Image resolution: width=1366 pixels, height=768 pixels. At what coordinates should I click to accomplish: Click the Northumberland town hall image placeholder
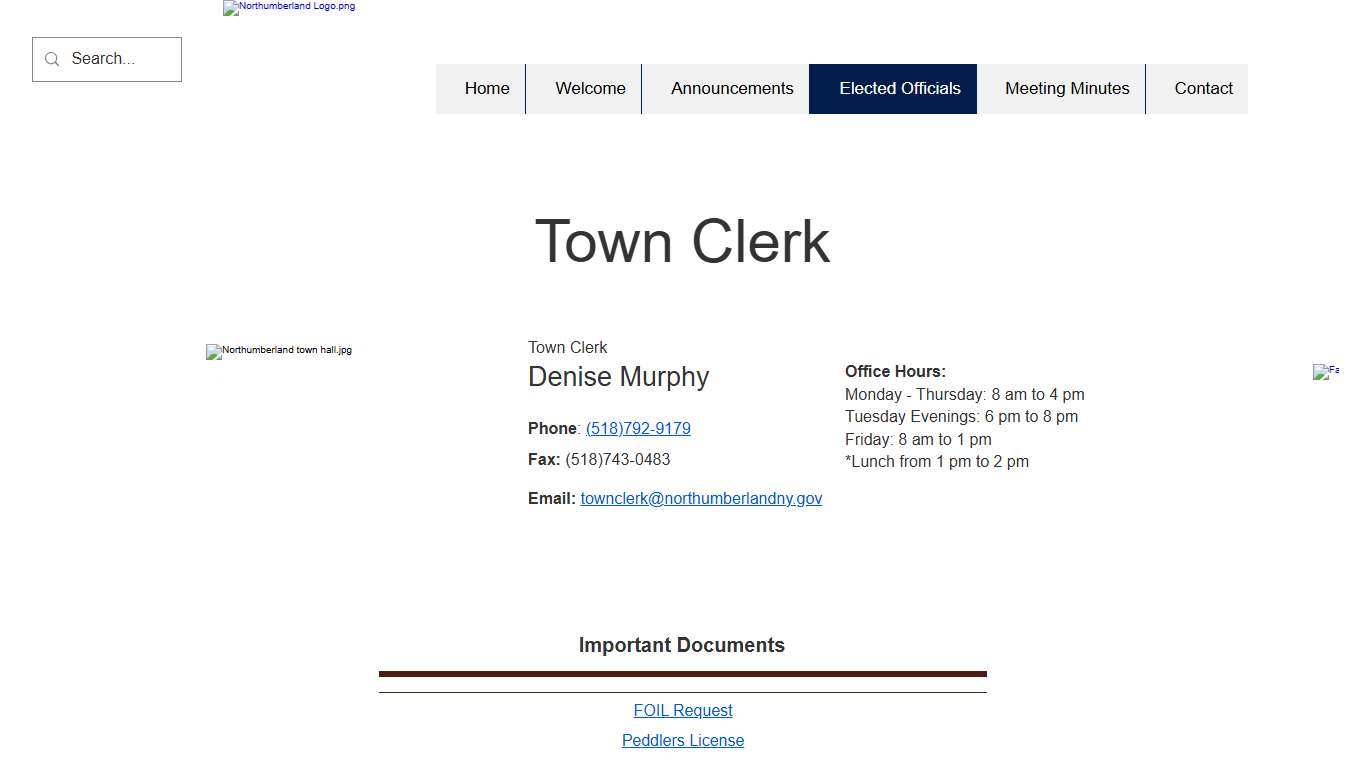278,351
